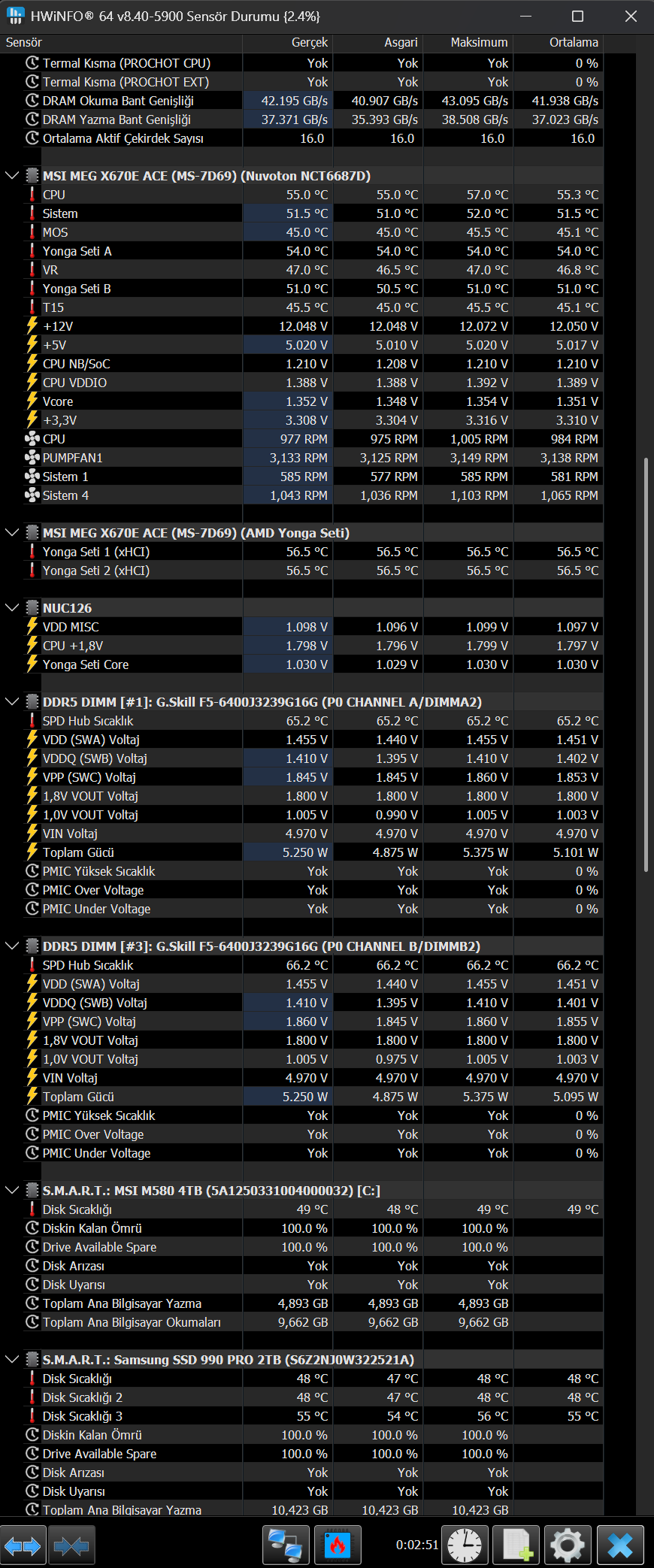Screen dimensions: 654x1568
Task: Start logging with the sheet-plus icon
Action: coord(516,1546)
